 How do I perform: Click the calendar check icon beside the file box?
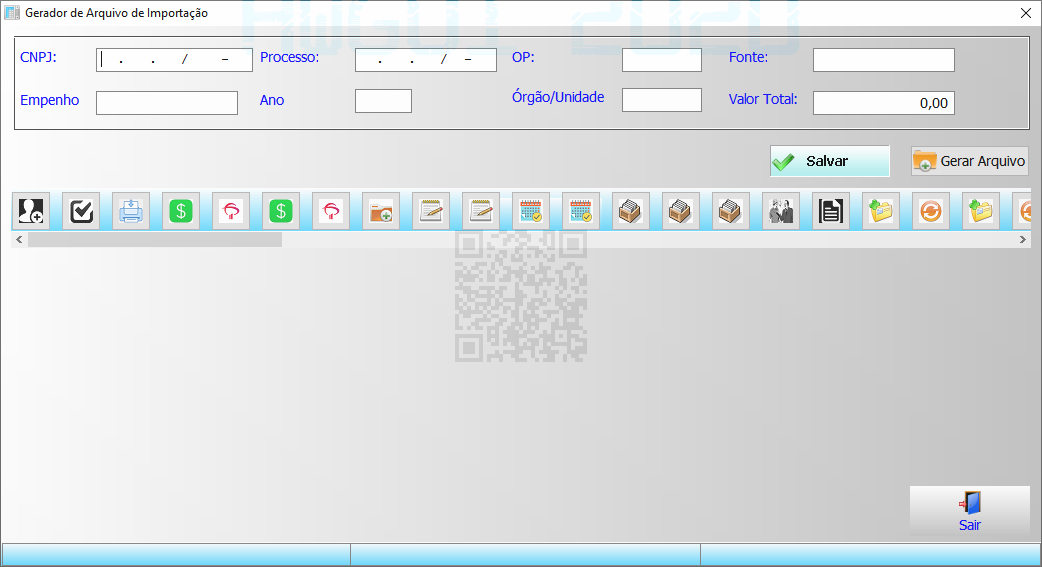click(x=581, y=211)
